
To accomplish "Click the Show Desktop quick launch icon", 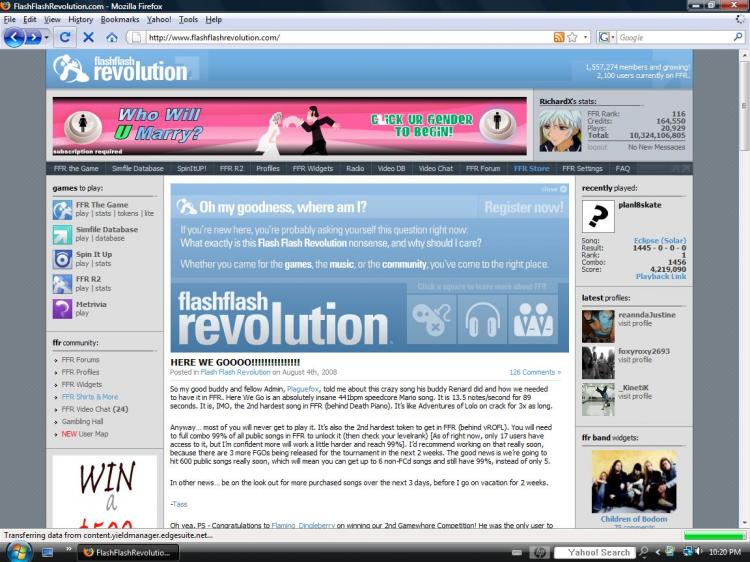I will click(47, 552).
